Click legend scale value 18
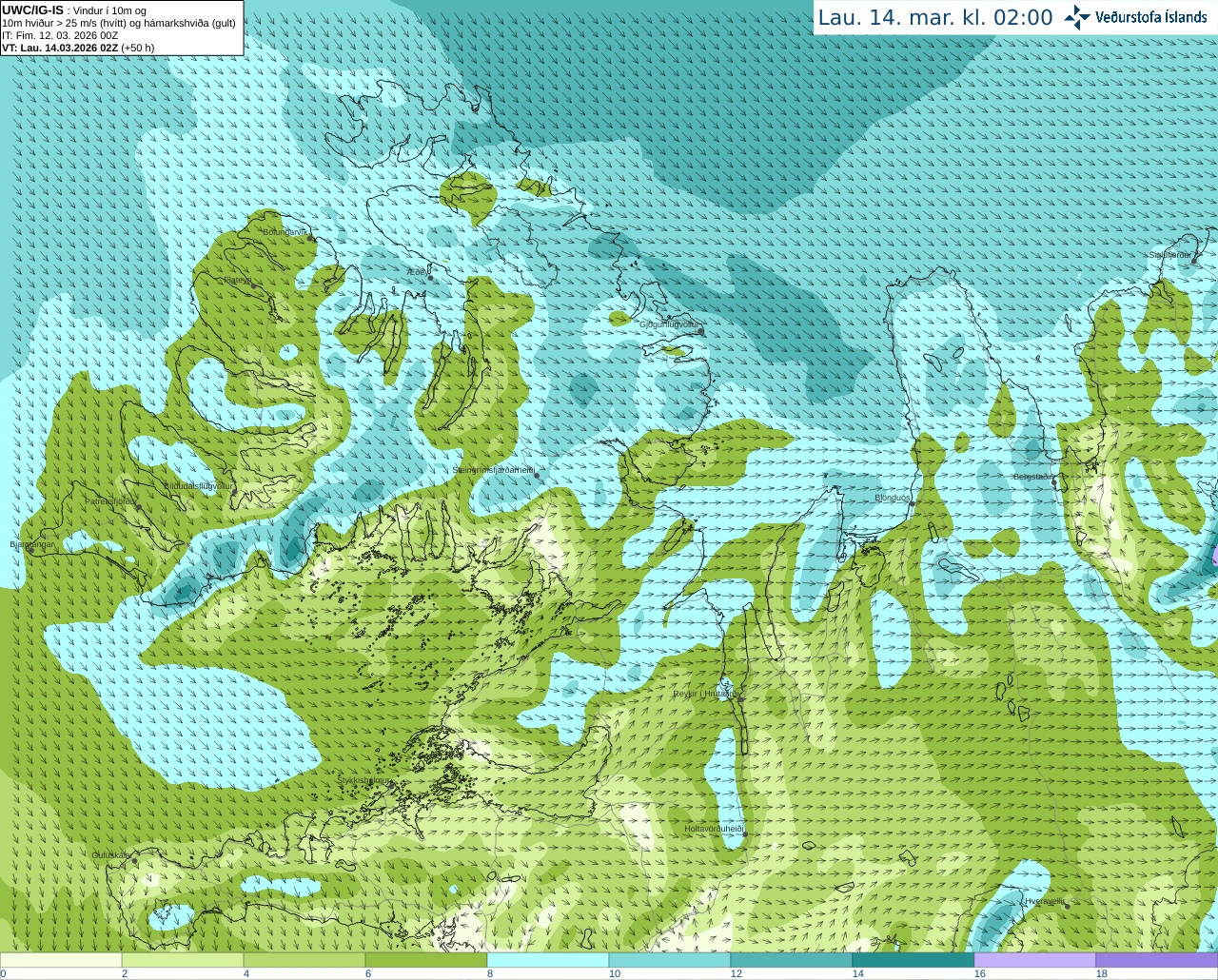 [x=1102, y=973]
